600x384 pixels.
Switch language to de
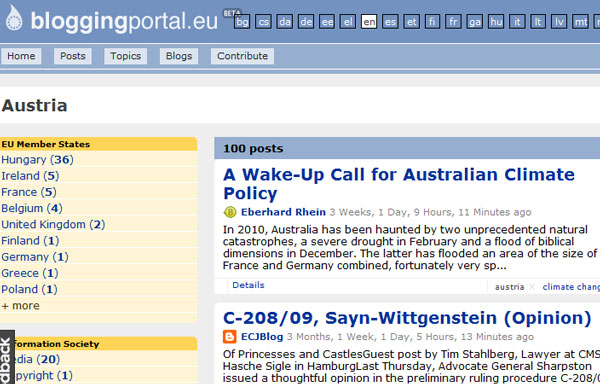pos(306,22)
